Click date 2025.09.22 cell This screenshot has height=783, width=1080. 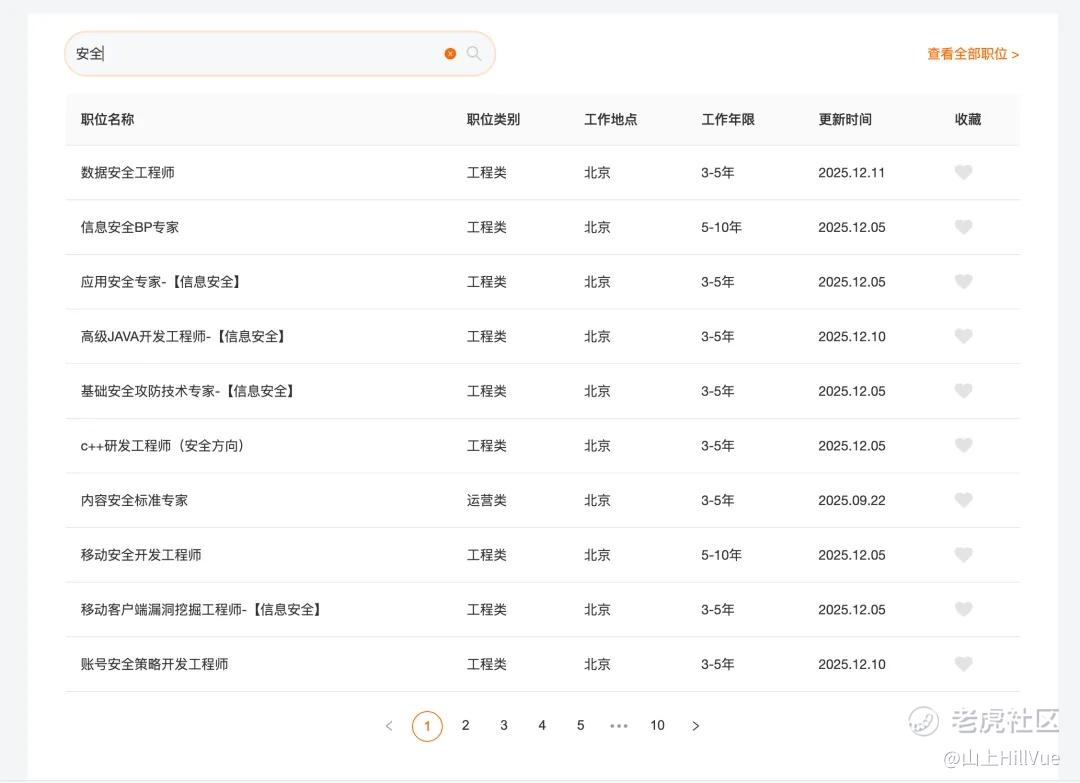click(852, 500)
